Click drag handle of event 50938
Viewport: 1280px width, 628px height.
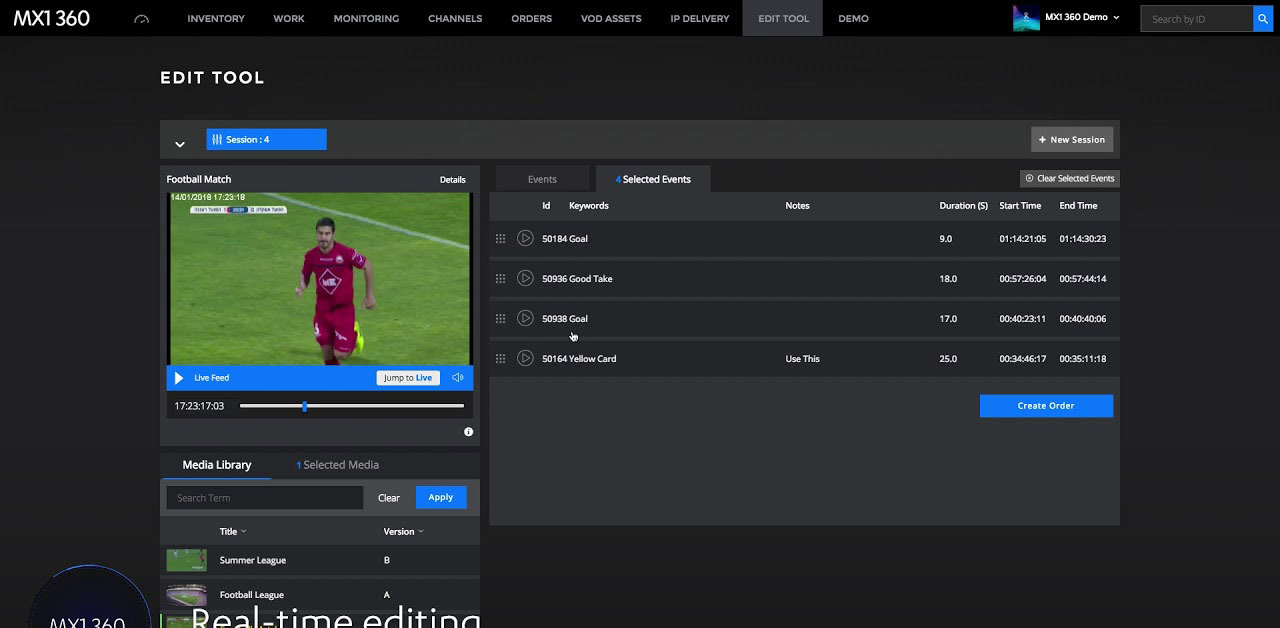coord(501,319)
